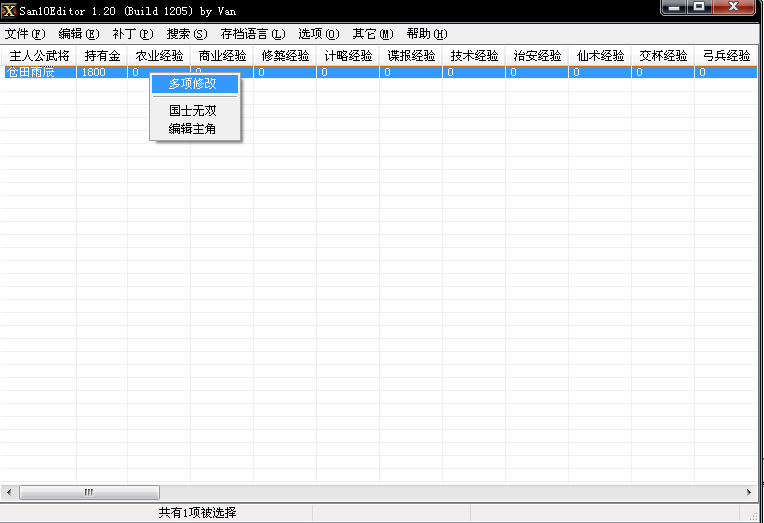Click the horizontal scrollbar thumb

tap(88, 492)
